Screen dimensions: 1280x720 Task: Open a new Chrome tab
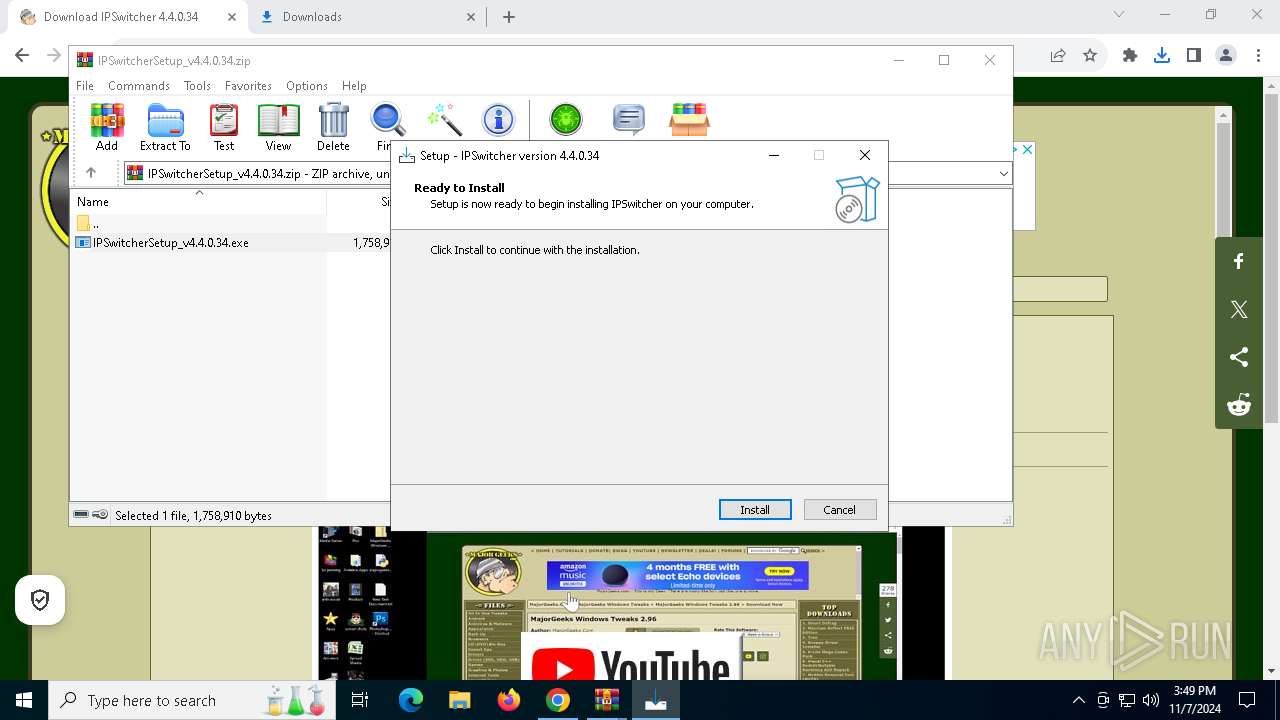[x=509, y=17]
